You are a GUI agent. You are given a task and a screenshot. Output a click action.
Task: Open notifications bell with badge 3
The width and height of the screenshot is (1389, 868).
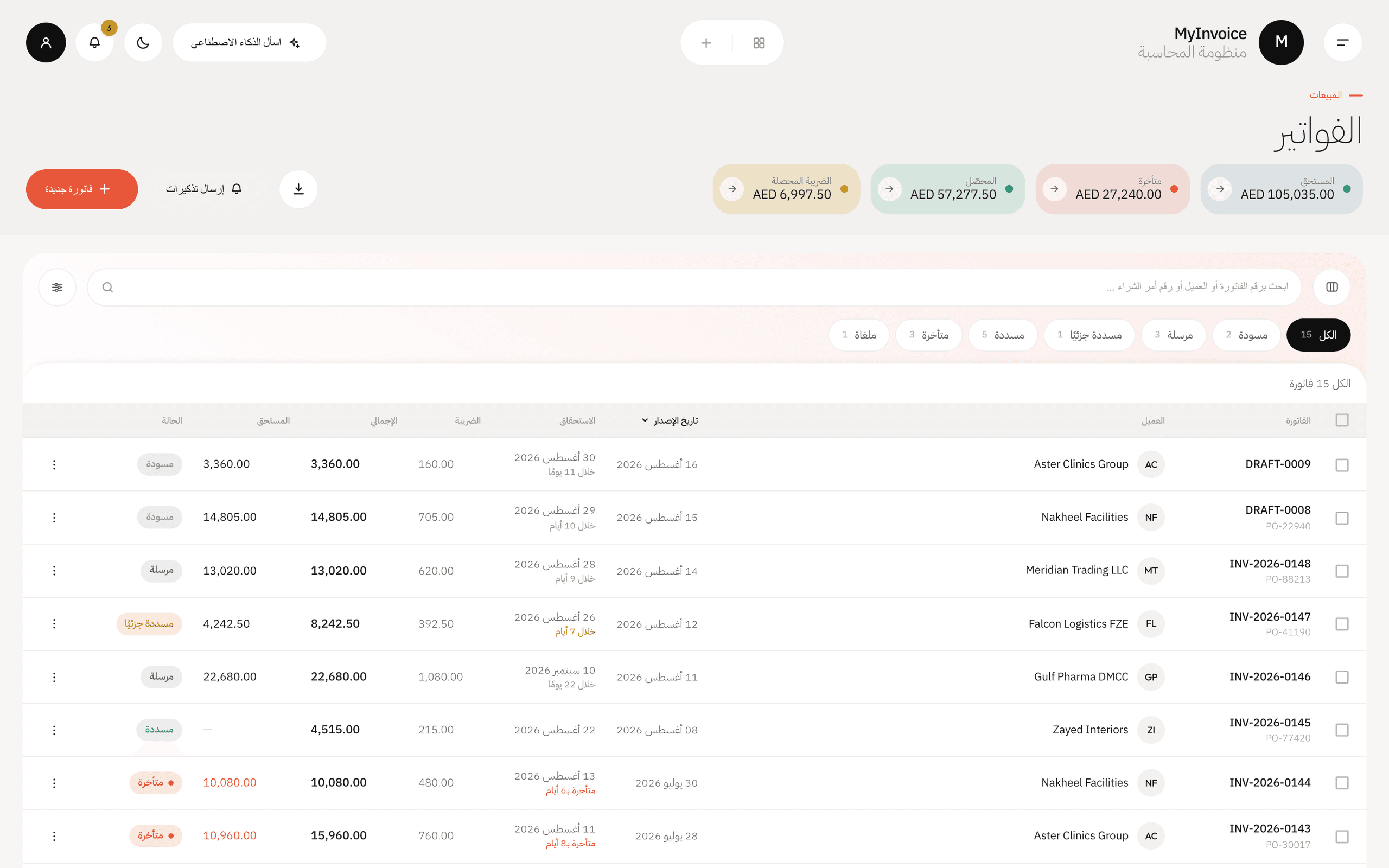95,42
